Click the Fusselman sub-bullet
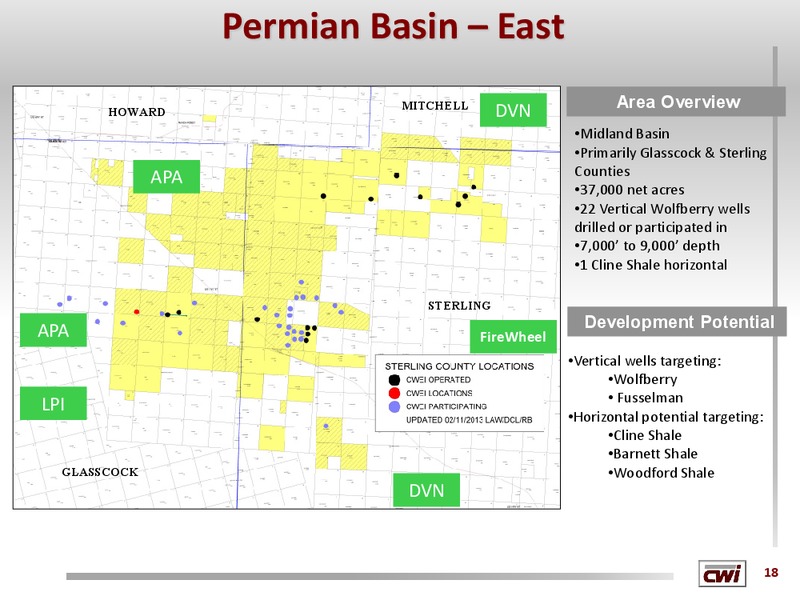 click(x=645, y=397)
